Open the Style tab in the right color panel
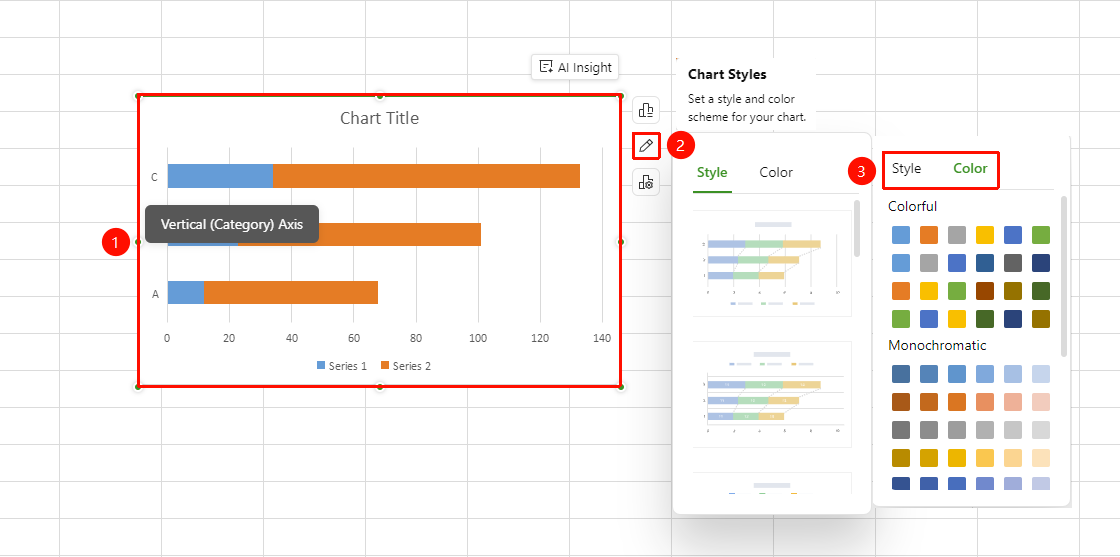The image size is (1120, 557). click(x=906, y=169)
